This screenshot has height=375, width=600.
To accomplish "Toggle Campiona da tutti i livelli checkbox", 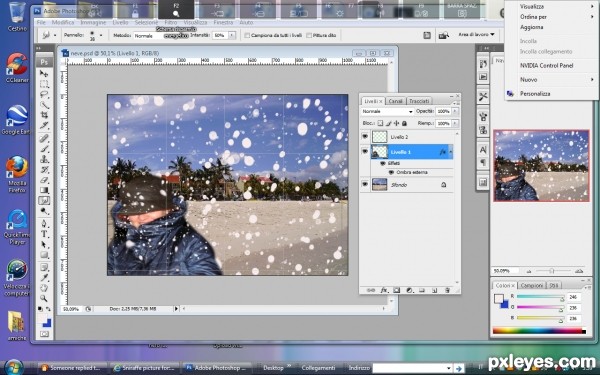I will 247,35.
